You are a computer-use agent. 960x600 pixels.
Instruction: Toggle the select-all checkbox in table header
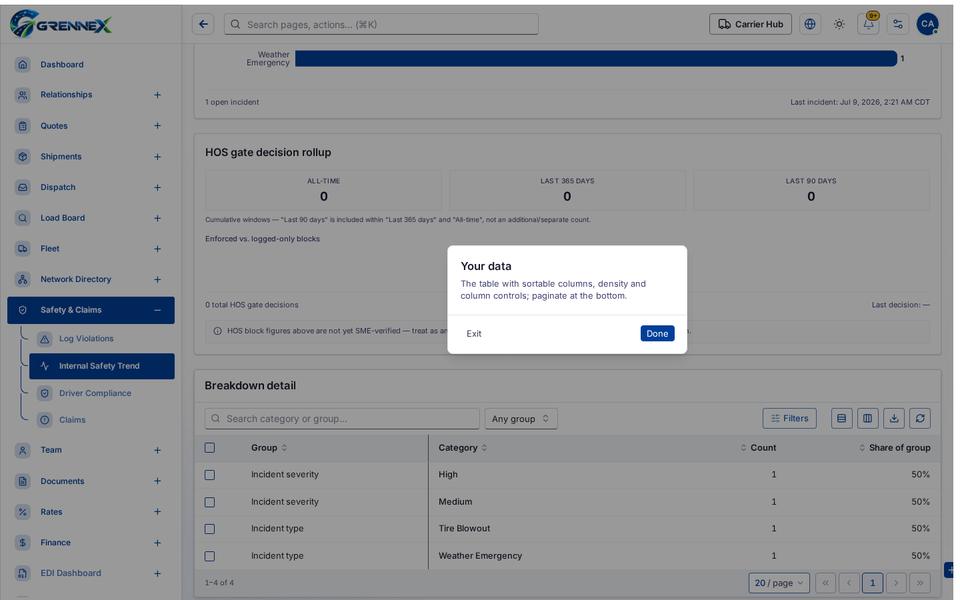pyautogui.click(x=210, y=448)
